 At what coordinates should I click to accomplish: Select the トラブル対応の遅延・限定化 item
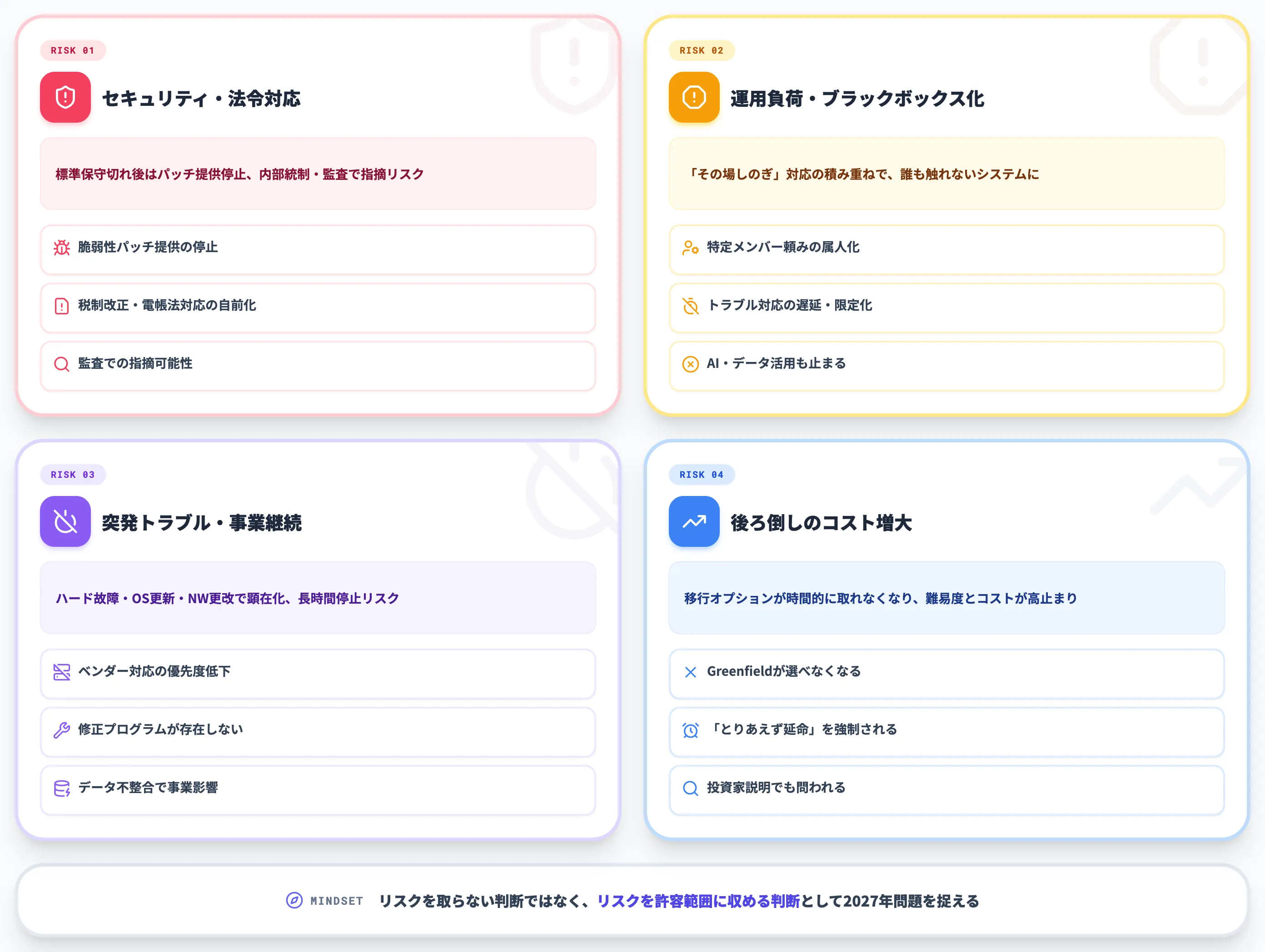tap(946, 308)
